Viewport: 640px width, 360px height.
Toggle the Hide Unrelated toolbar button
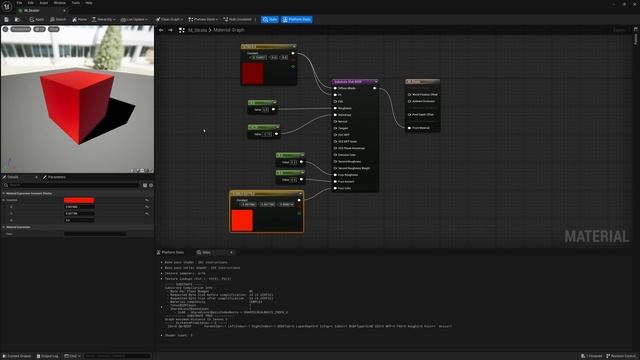[238, 19]
